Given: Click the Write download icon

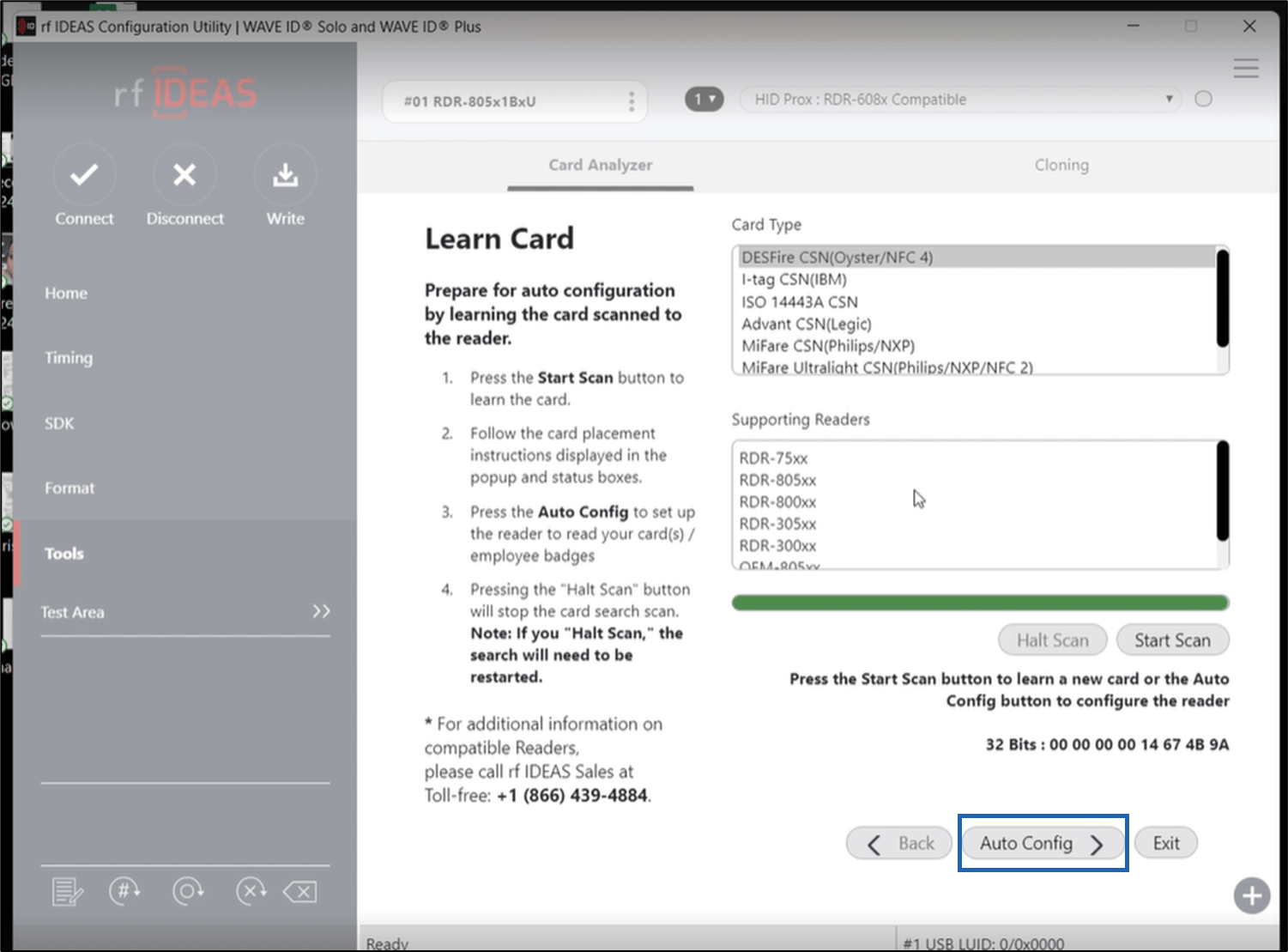Looking at the screenshot, I should 286,175.
